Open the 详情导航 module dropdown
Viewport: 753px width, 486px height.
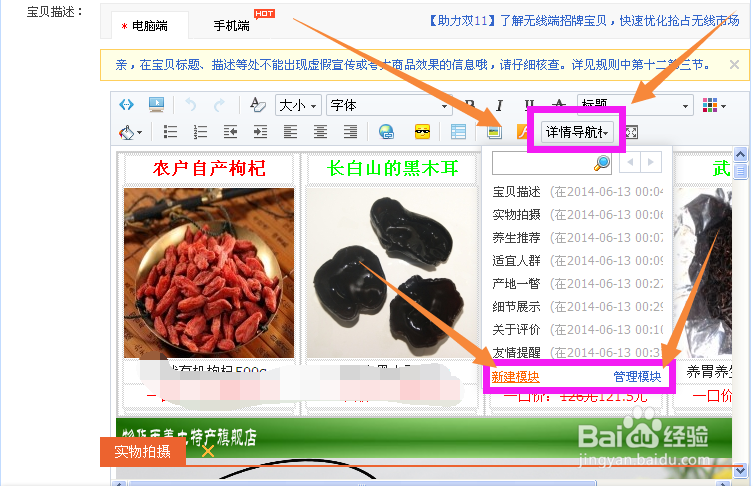[x=577, y=132]
